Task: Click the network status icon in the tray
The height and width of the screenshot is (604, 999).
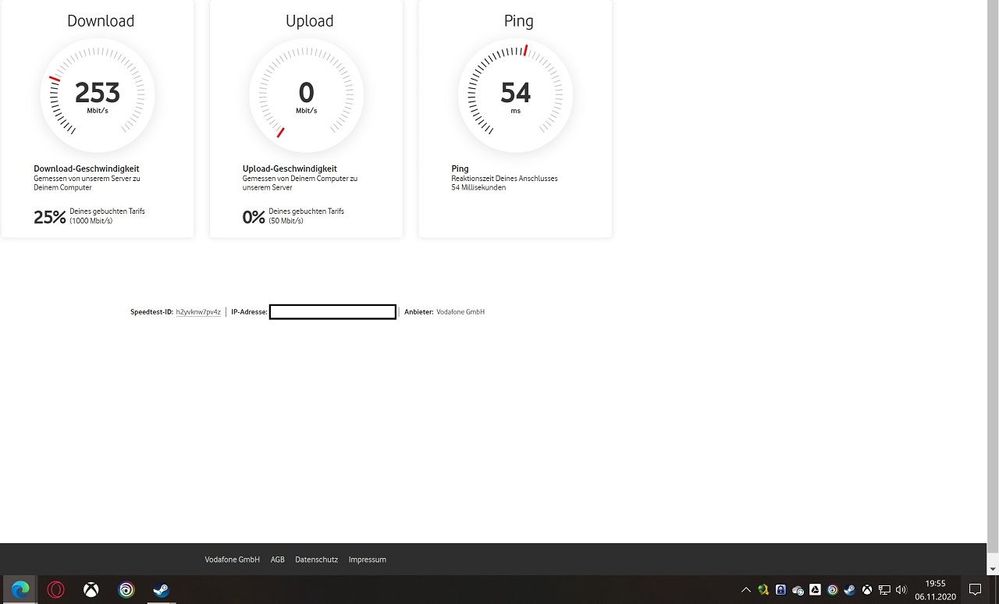Action: [x=883, y=590]
